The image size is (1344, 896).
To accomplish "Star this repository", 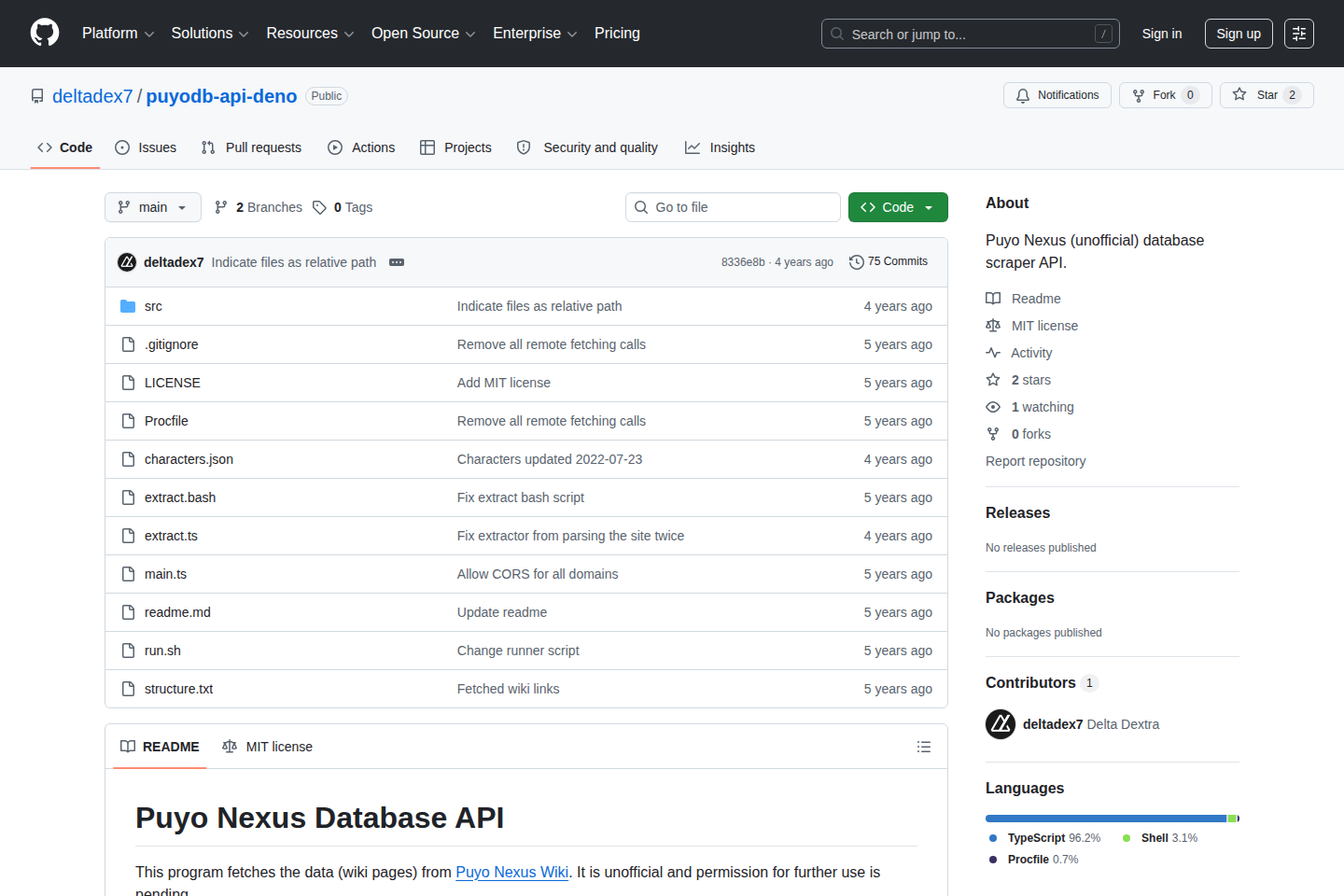I will coord(1266,95).
